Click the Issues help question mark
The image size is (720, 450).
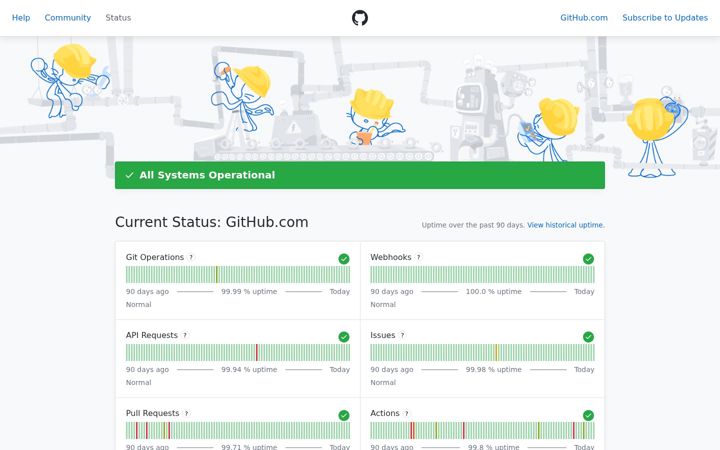402,335
